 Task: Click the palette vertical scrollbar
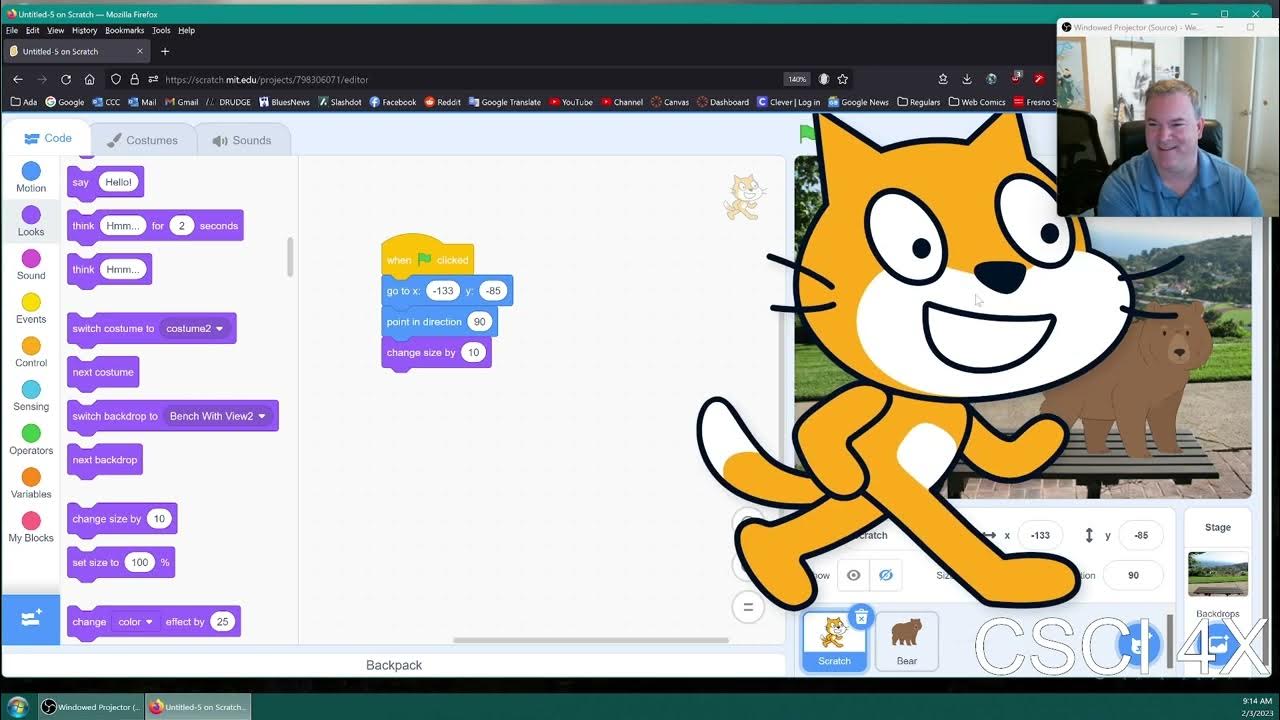tap(290, 257)
